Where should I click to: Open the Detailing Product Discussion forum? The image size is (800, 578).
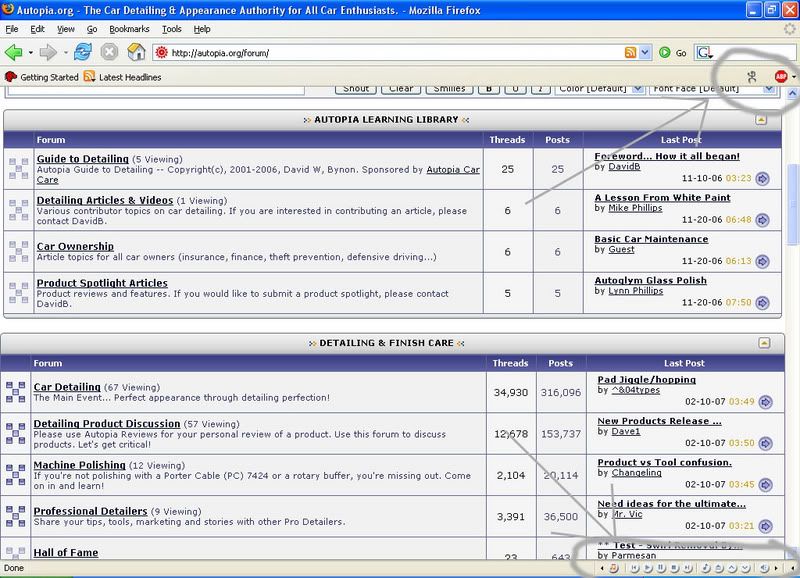click(x=107, y=424)
